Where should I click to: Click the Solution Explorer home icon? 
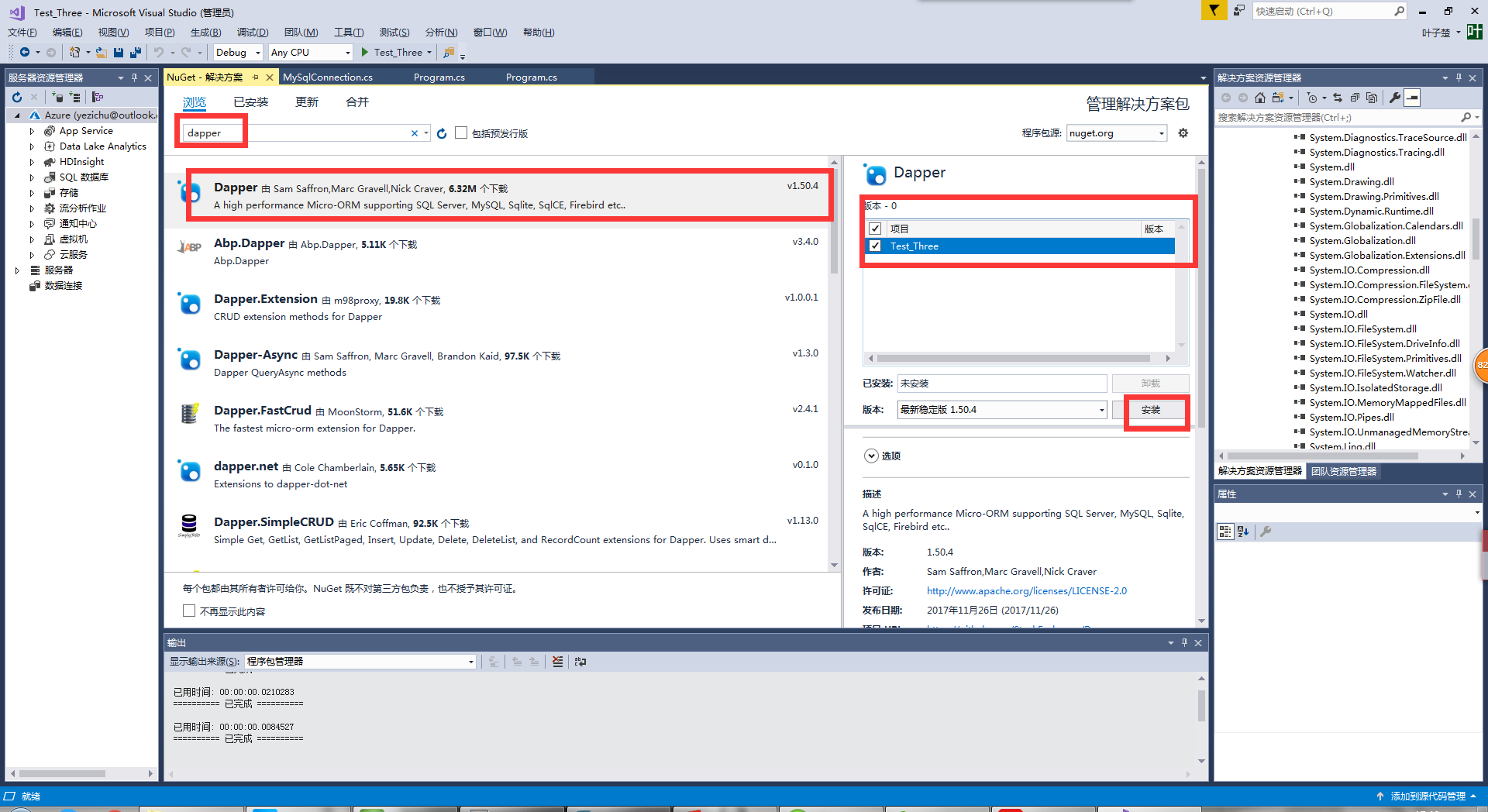coord(1260,98)
